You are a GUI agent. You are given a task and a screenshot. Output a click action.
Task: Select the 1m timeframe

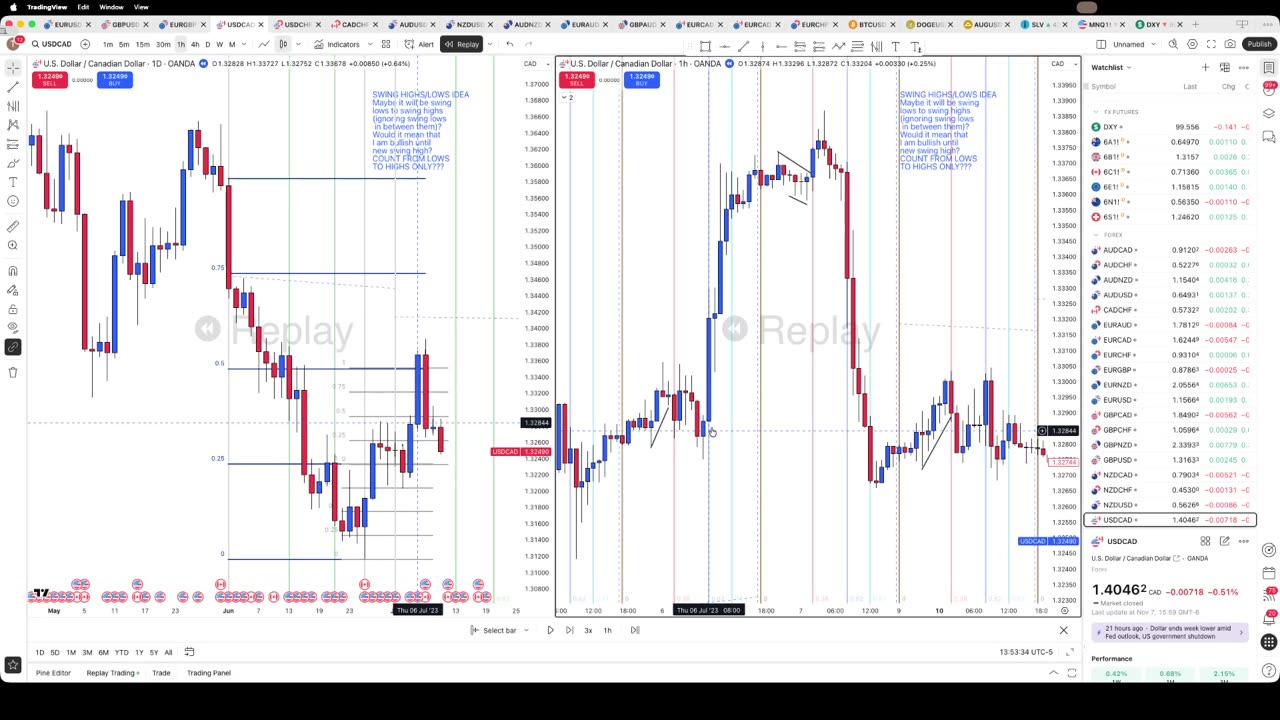pos(107,44)
